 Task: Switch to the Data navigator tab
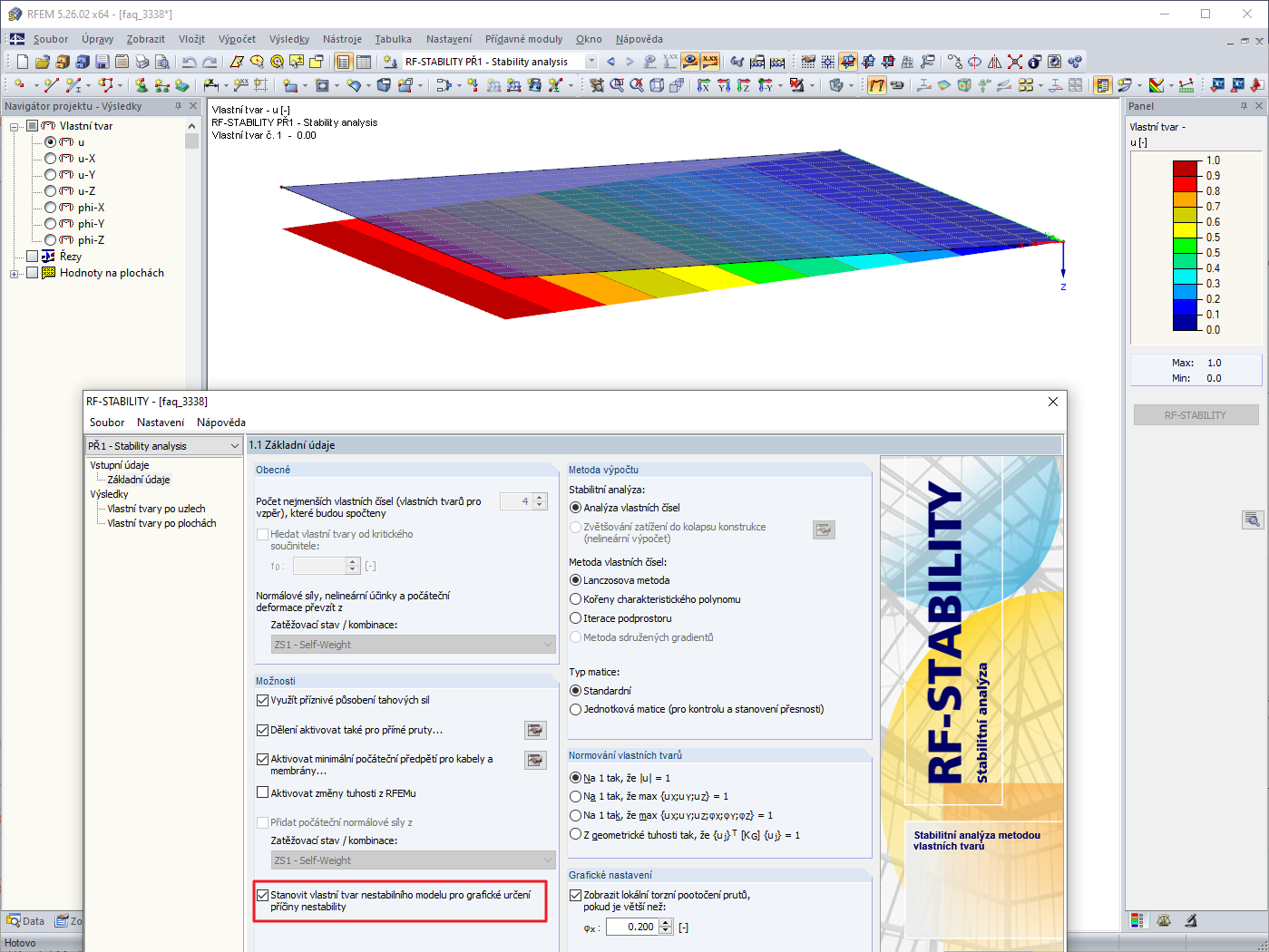25,921
